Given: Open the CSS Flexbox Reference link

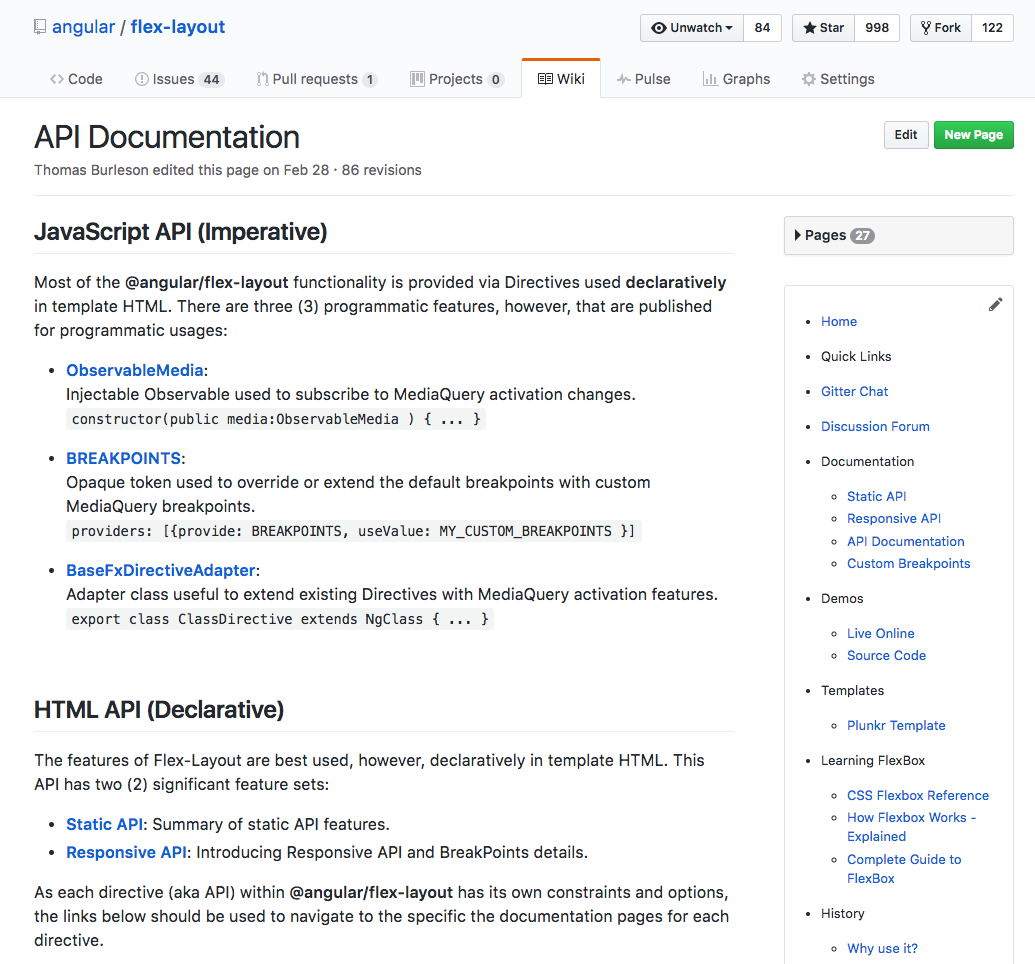Looking at the screenshot, I should click(918, 795).
